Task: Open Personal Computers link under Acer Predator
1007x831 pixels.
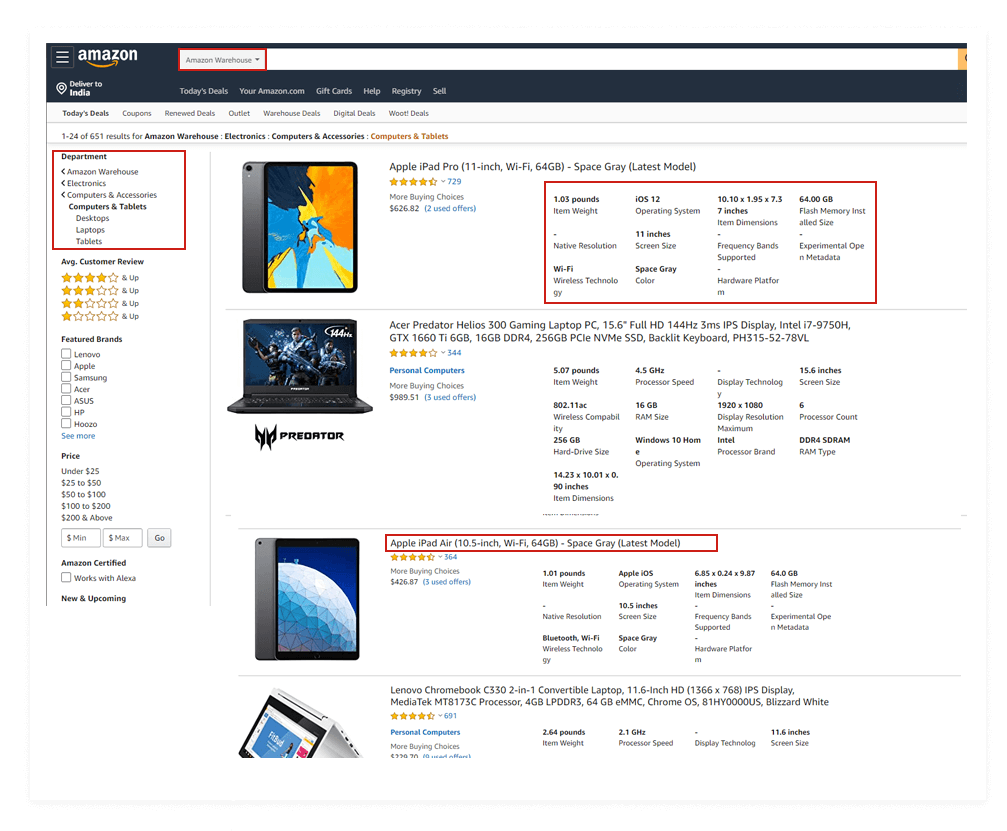Action: pos(427,371)
